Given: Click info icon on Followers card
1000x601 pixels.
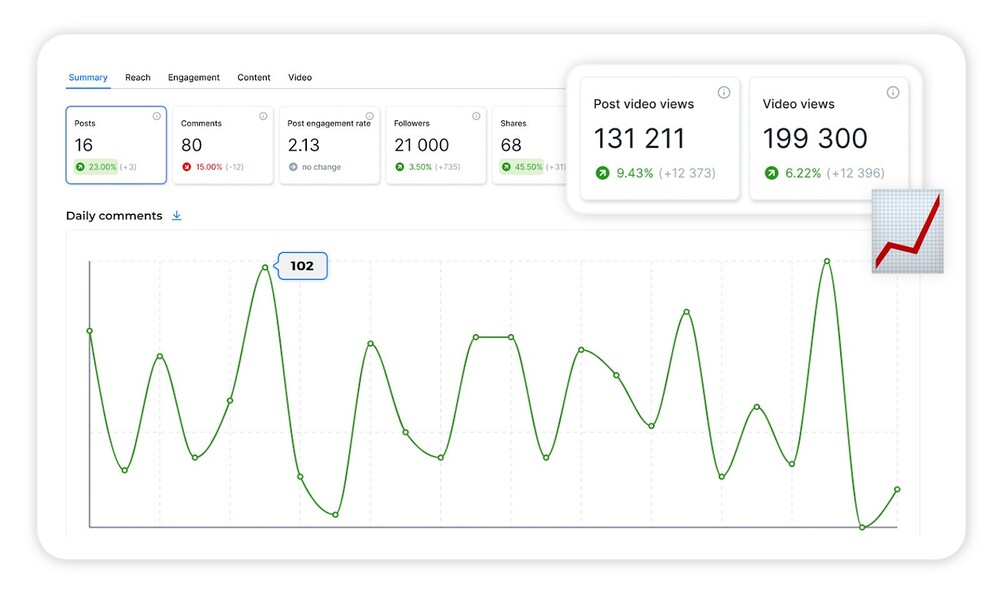Looking at the screenshot, I should [x=476, y=116].
